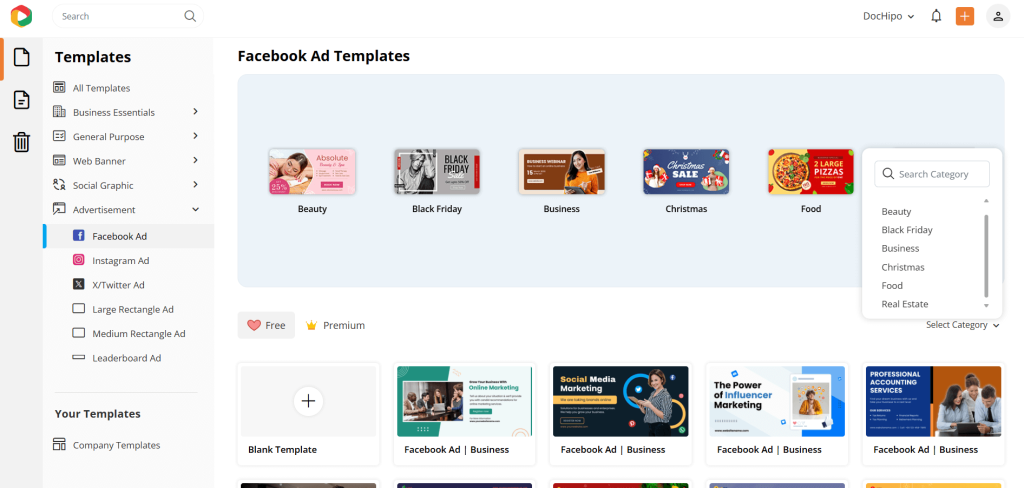1024x488 pixels.
Task: Choose Real Estate in category dropdown list
Action: tap(904, 304)
